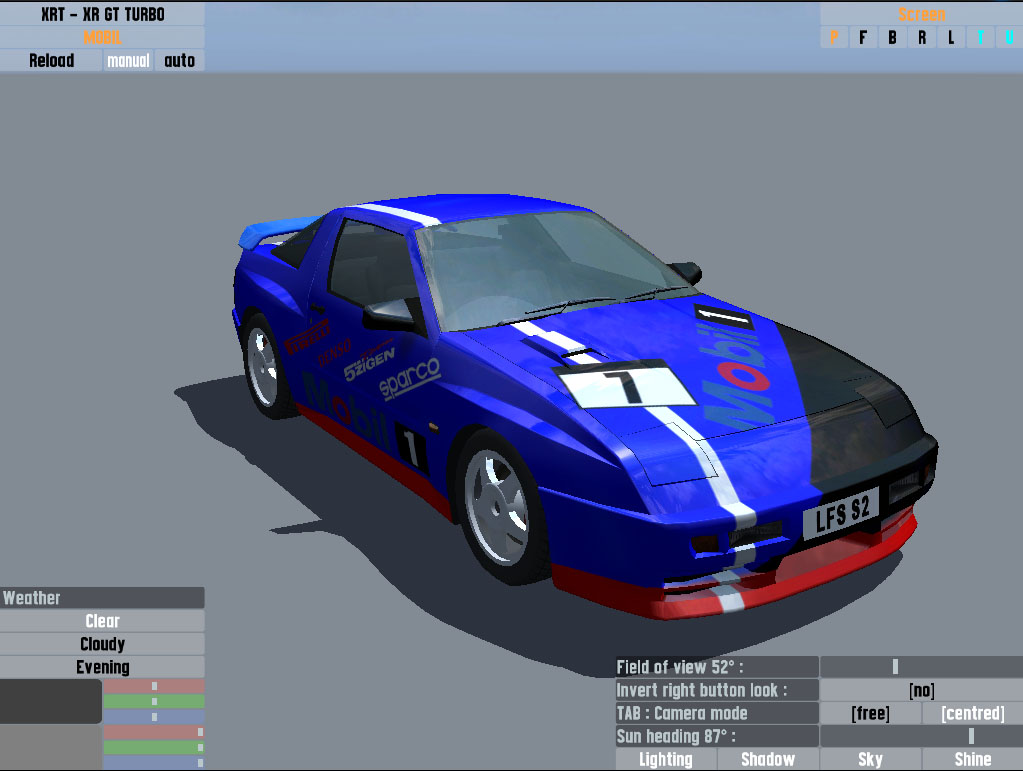Adjust red slider beside the dark swatch

coord(154,686)
